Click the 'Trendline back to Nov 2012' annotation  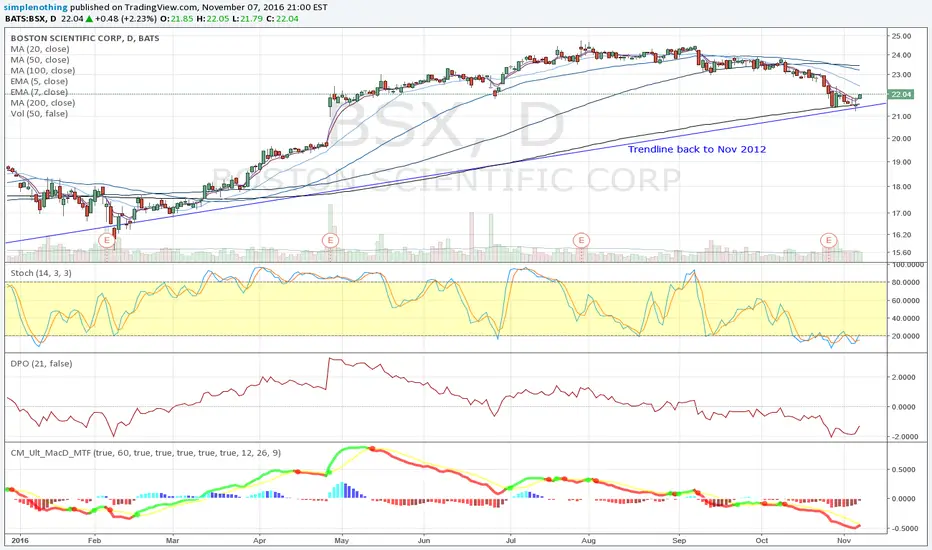[x=697, y=149]
